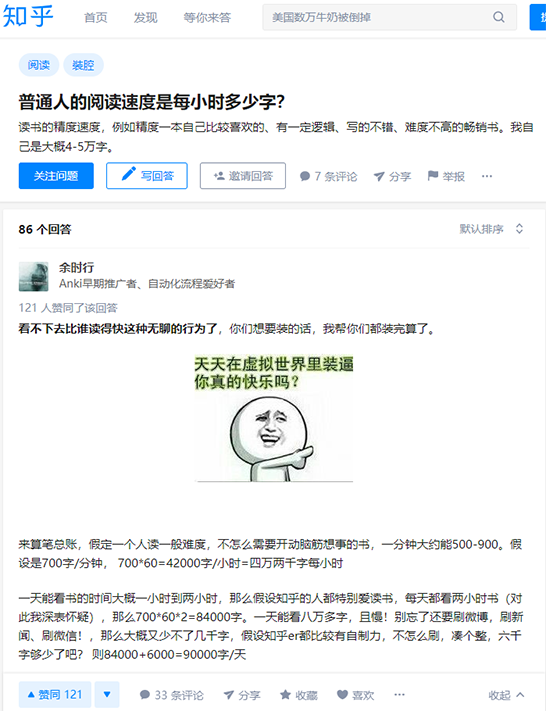The height and width of the screenshot is (711, 546).
Task: Downvote the answer with down arrow
Action: point(107,694)
